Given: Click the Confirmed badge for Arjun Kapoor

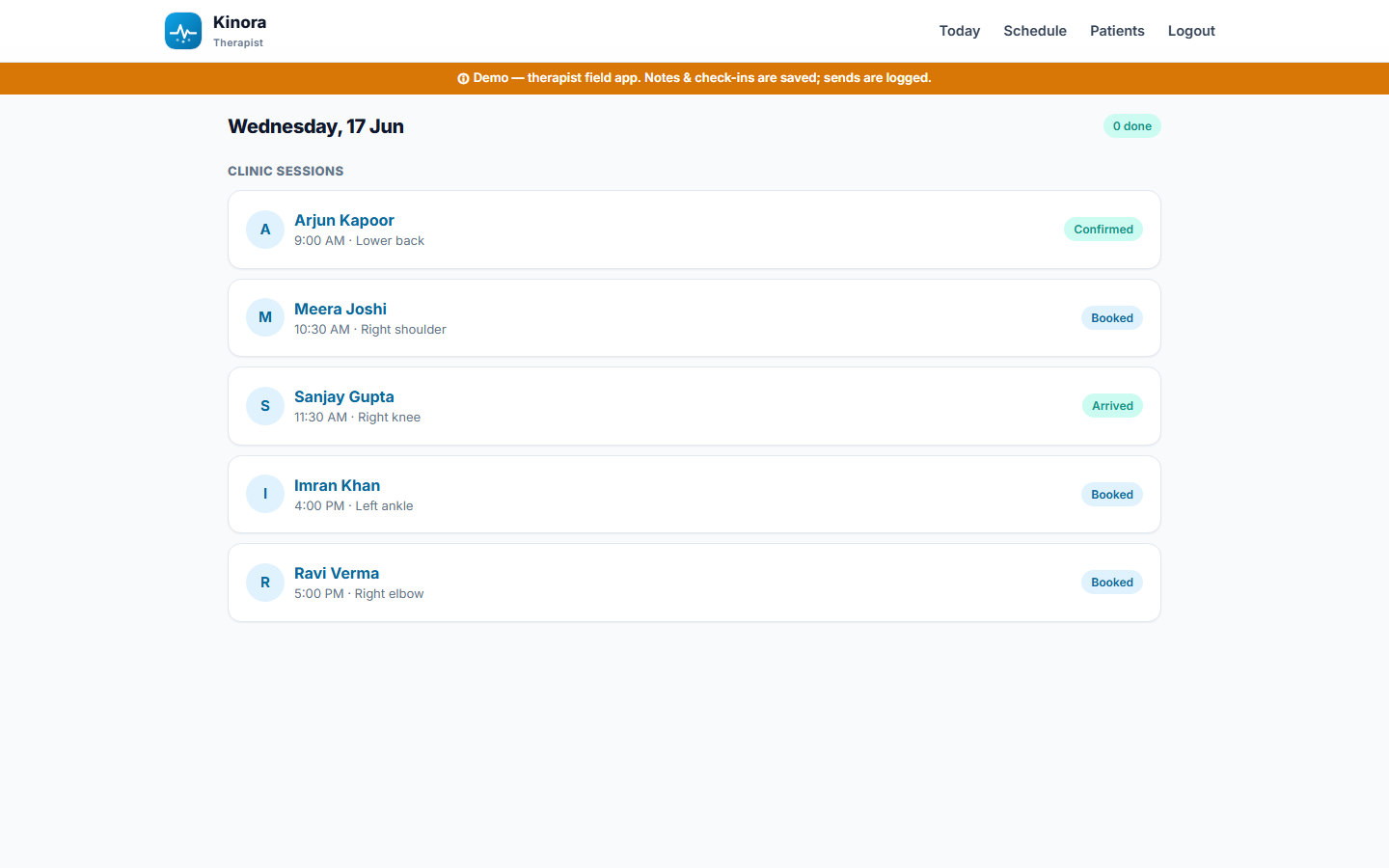Looking at the screenshot, I should [x=1103, y=230].
